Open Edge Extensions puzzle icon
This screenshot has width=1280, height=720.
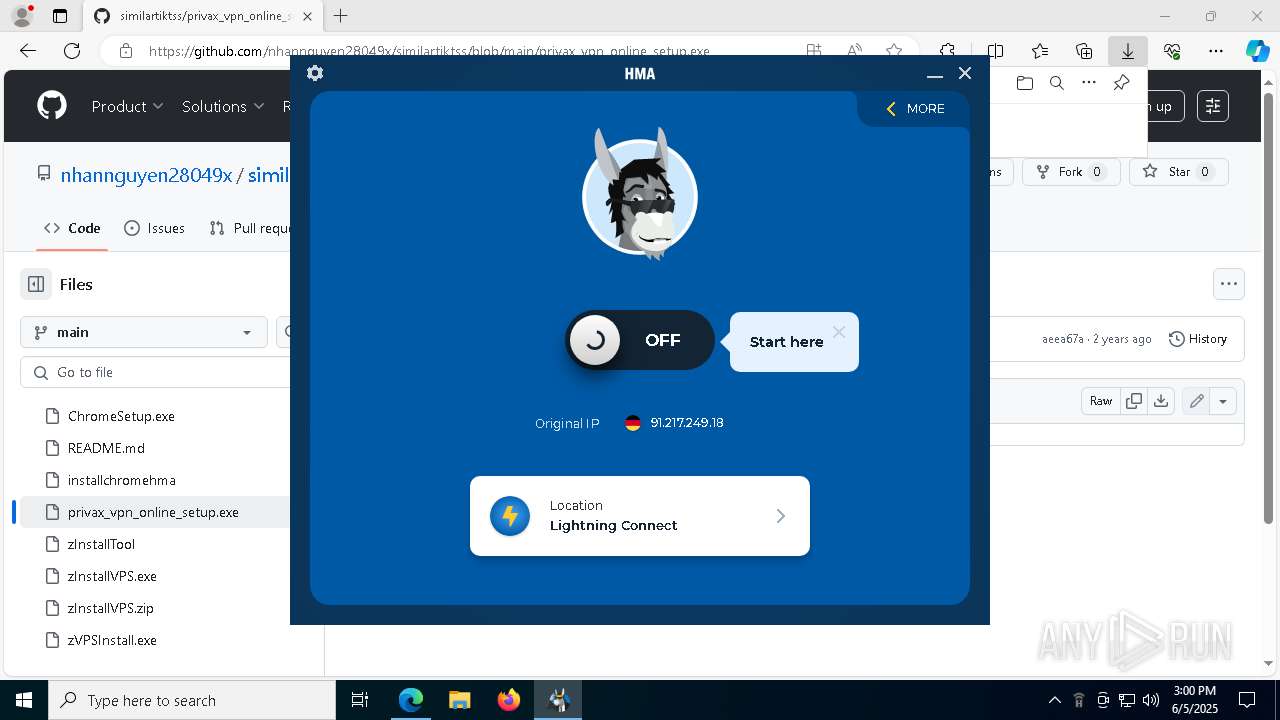pos(947,51)
